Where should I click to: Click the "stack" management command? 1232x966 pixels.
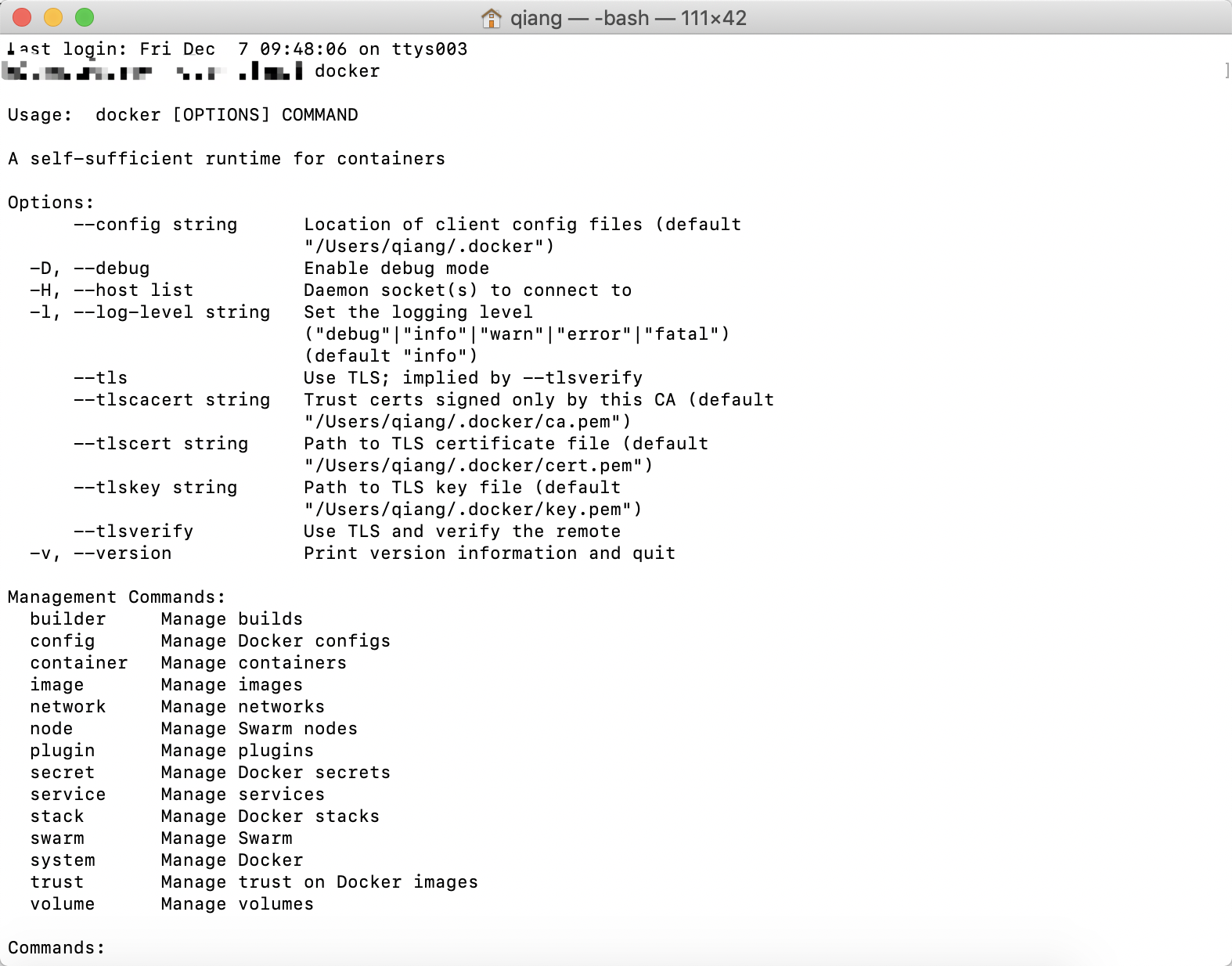point(56,816)
